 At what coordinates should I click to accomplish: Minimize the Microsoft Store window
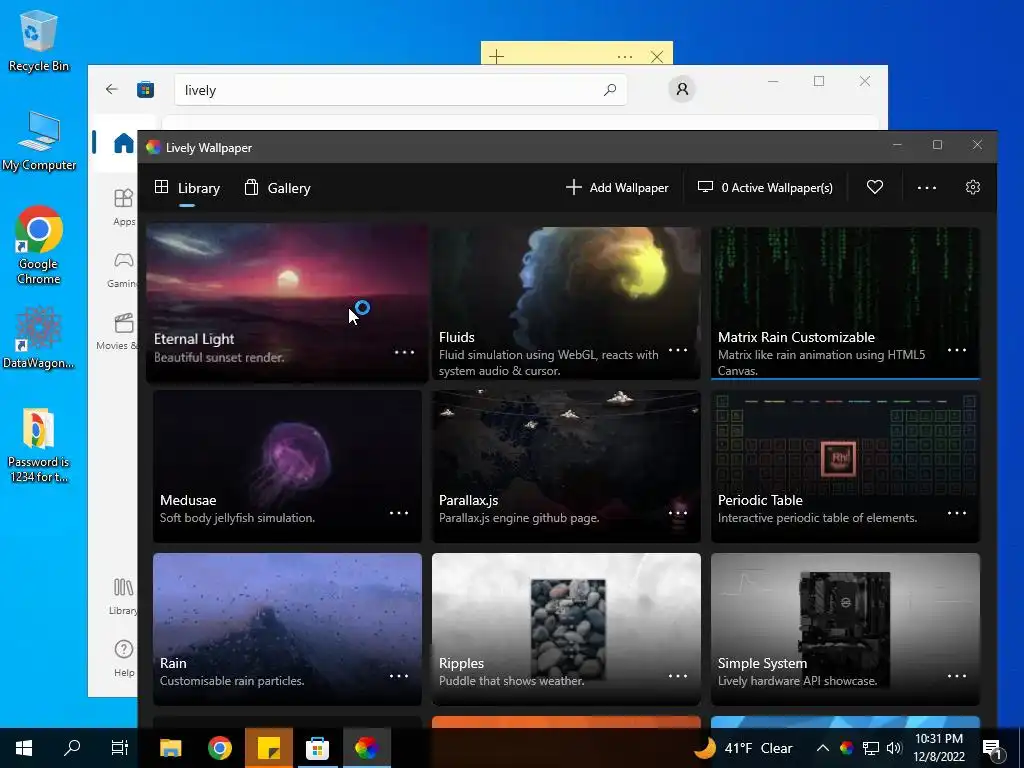[773, 81]
